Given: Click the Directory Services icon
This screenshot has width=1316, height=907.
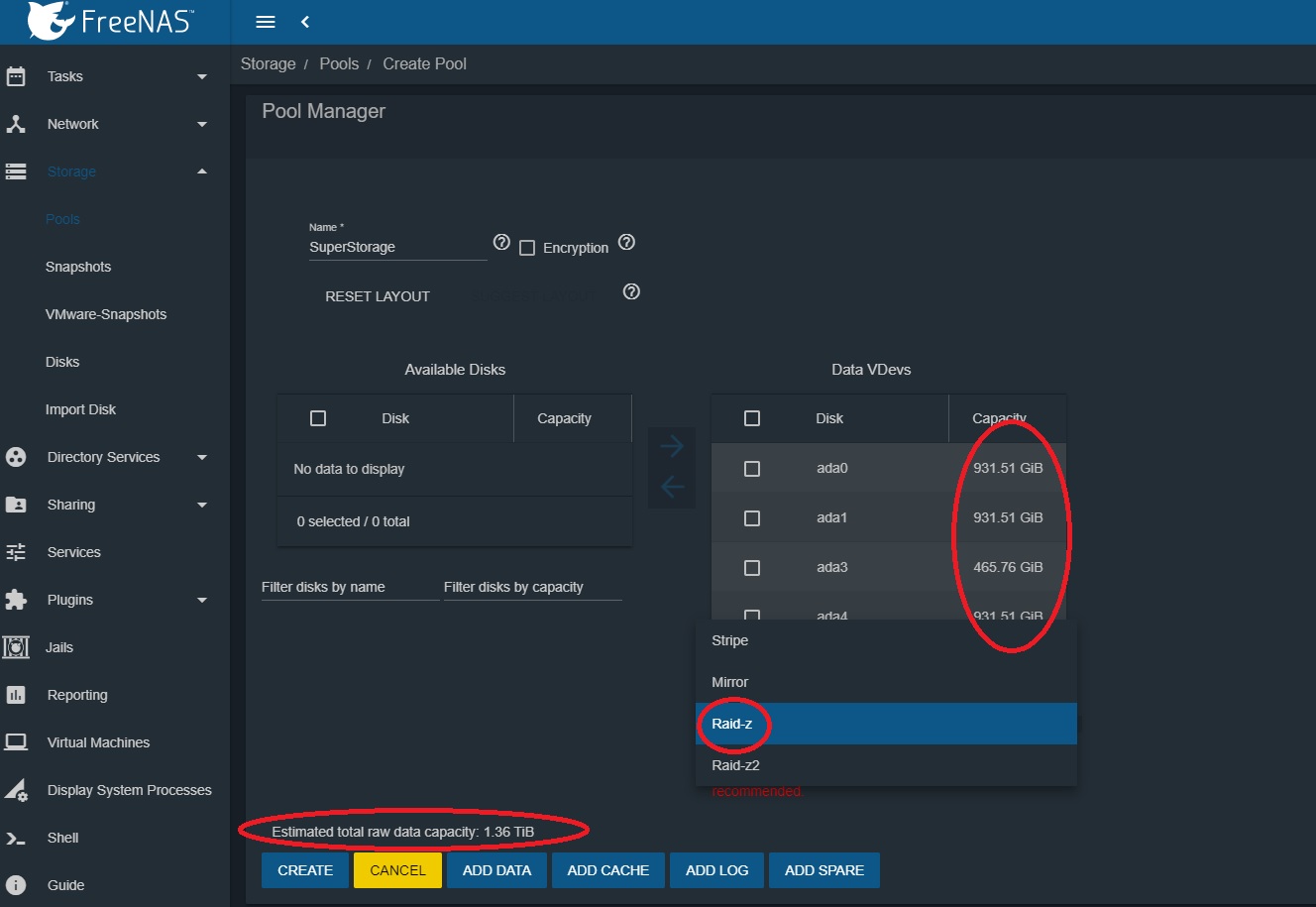Looking at the screenshot, I should coord(16,457).
